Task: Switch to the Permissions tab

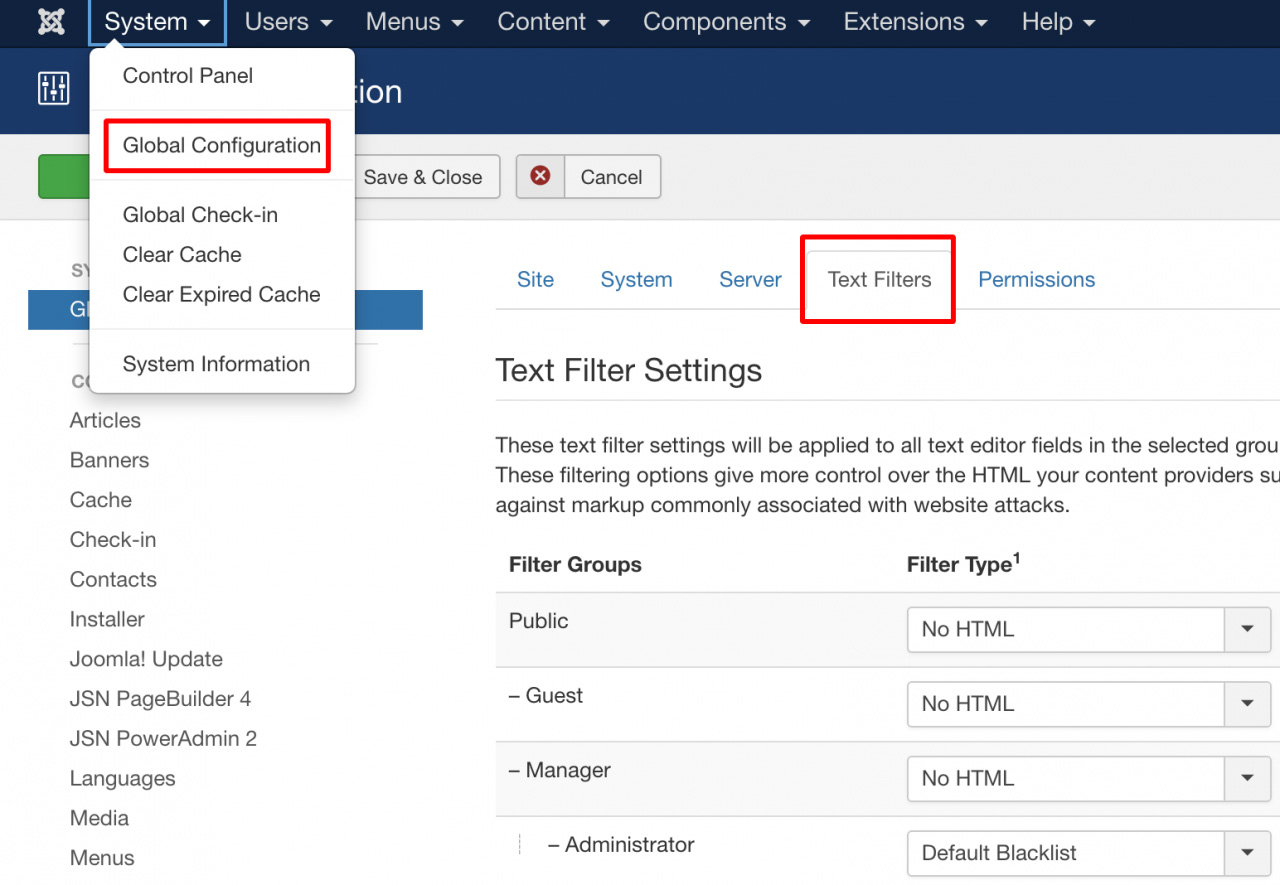Action: click(x=1036, y=280)
